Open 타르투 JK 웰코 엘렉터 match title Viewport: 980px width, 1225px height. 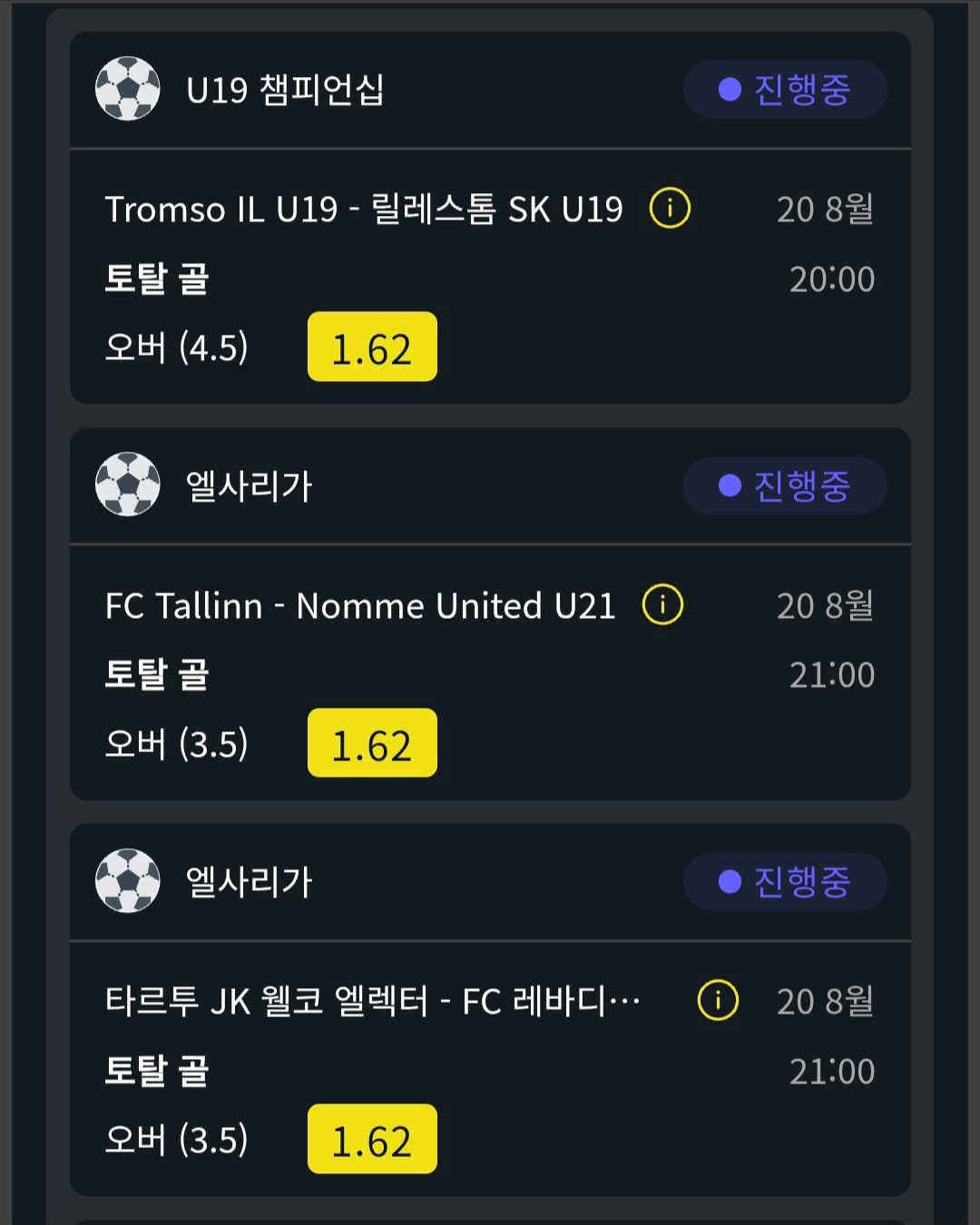coord(372,1002)
